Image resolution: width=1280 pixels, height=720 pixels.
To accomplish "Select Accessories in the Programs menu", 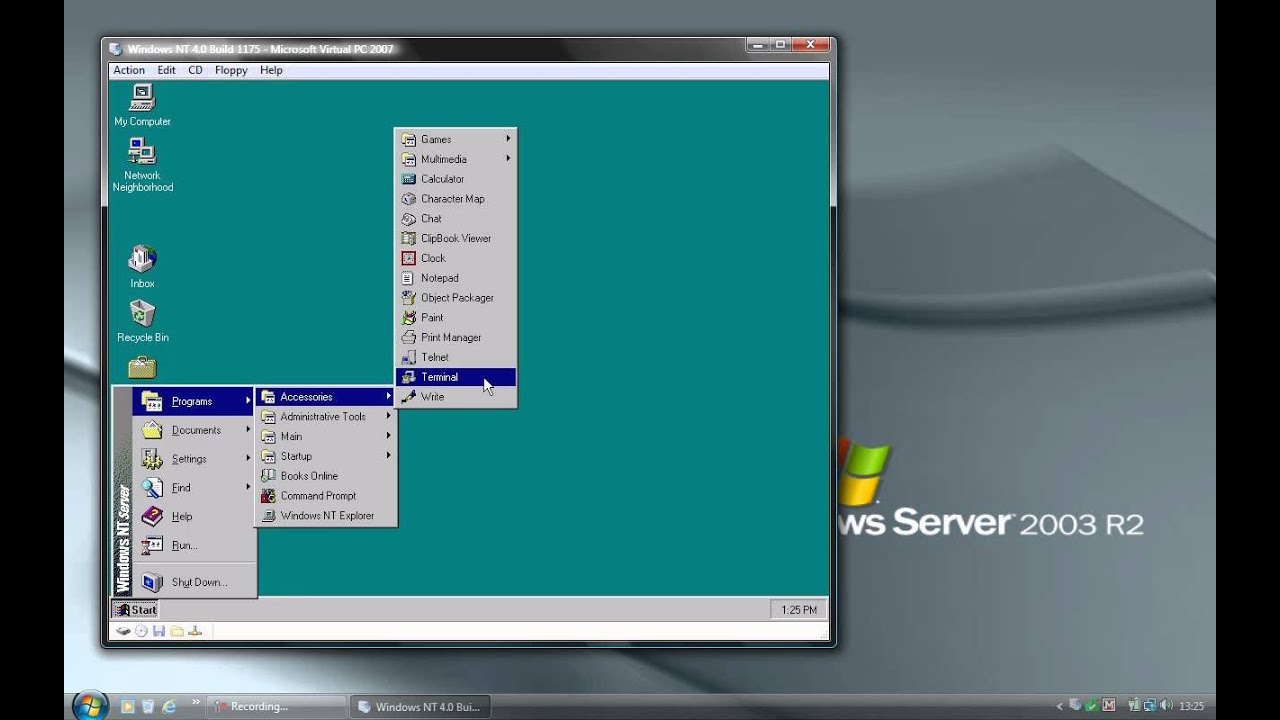I will point(326,397).
